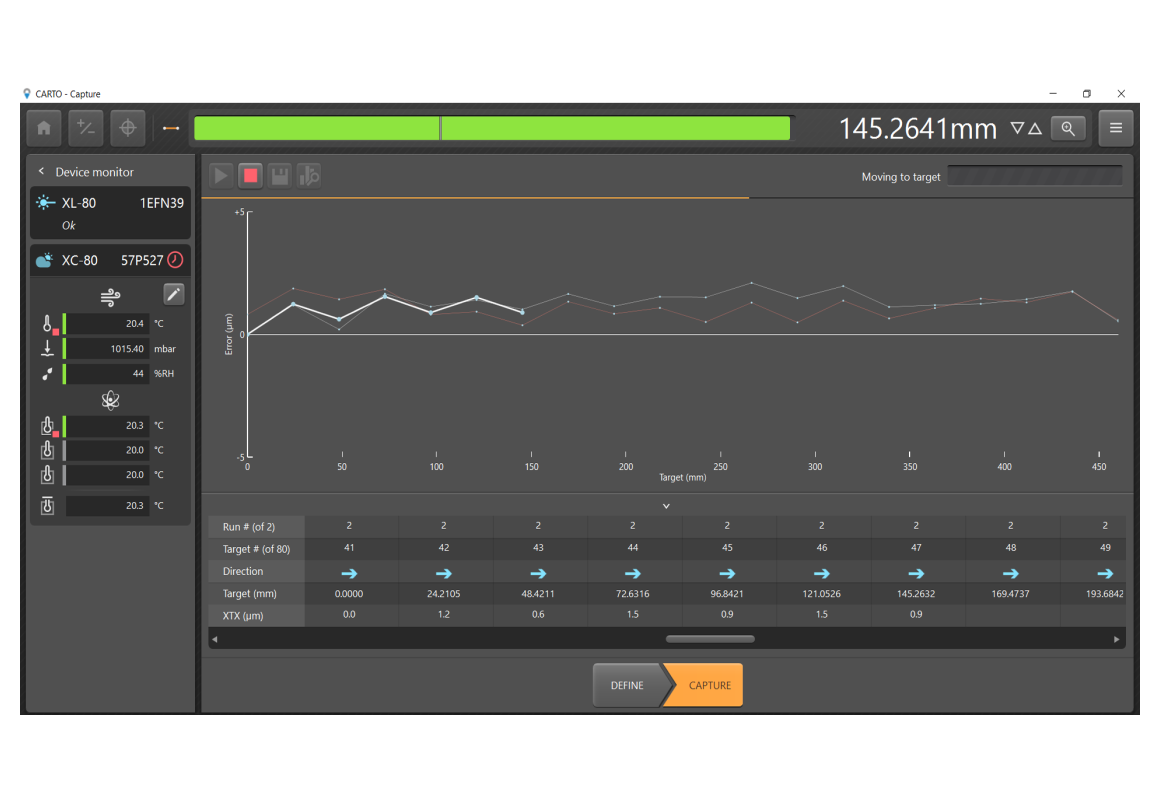Click the plus/minus sign convention icon
The image size is (1160, 800).
(86, 128)
